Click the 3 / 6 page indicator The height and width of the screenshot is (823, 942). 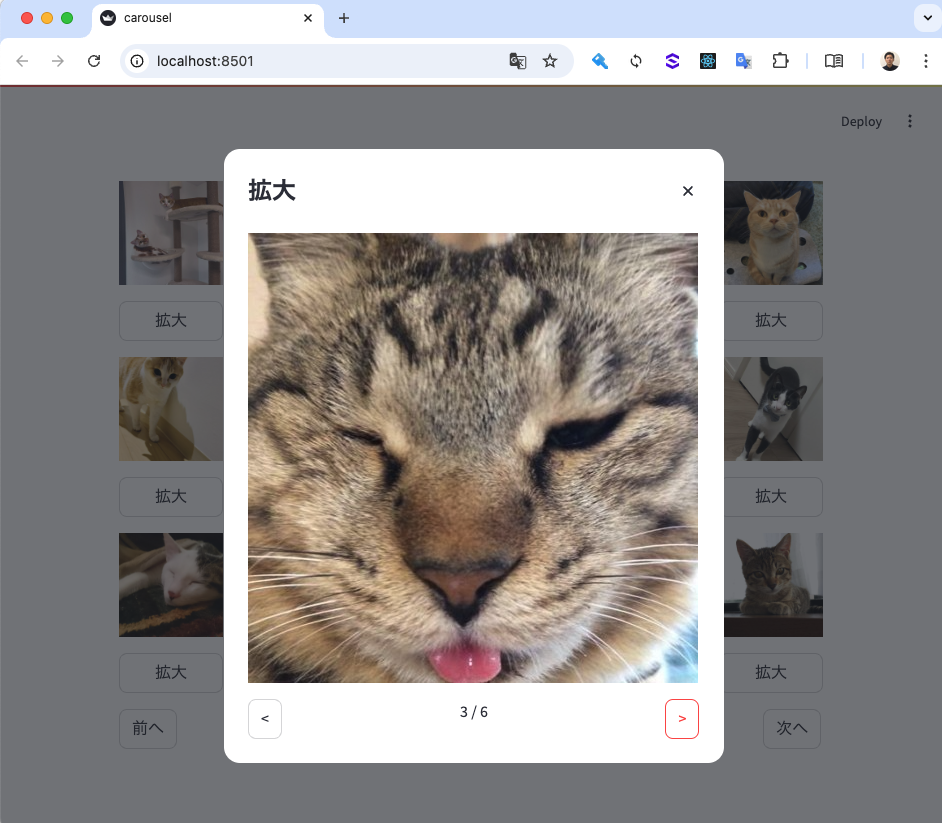(473, 712)
